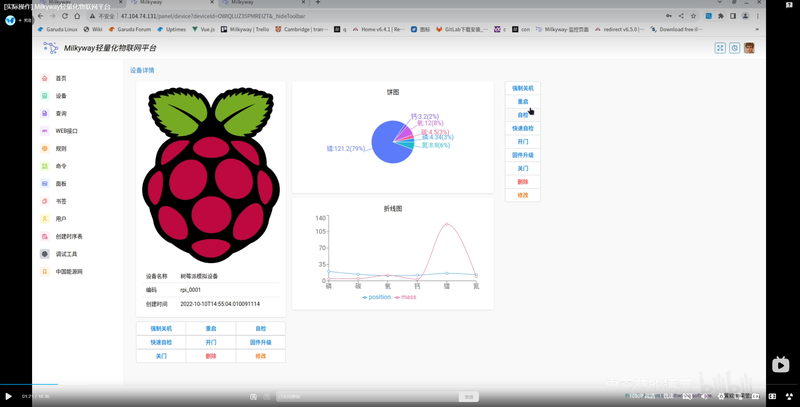
Task: Click 快速自检 in the right button column
Action: (522, 128)
